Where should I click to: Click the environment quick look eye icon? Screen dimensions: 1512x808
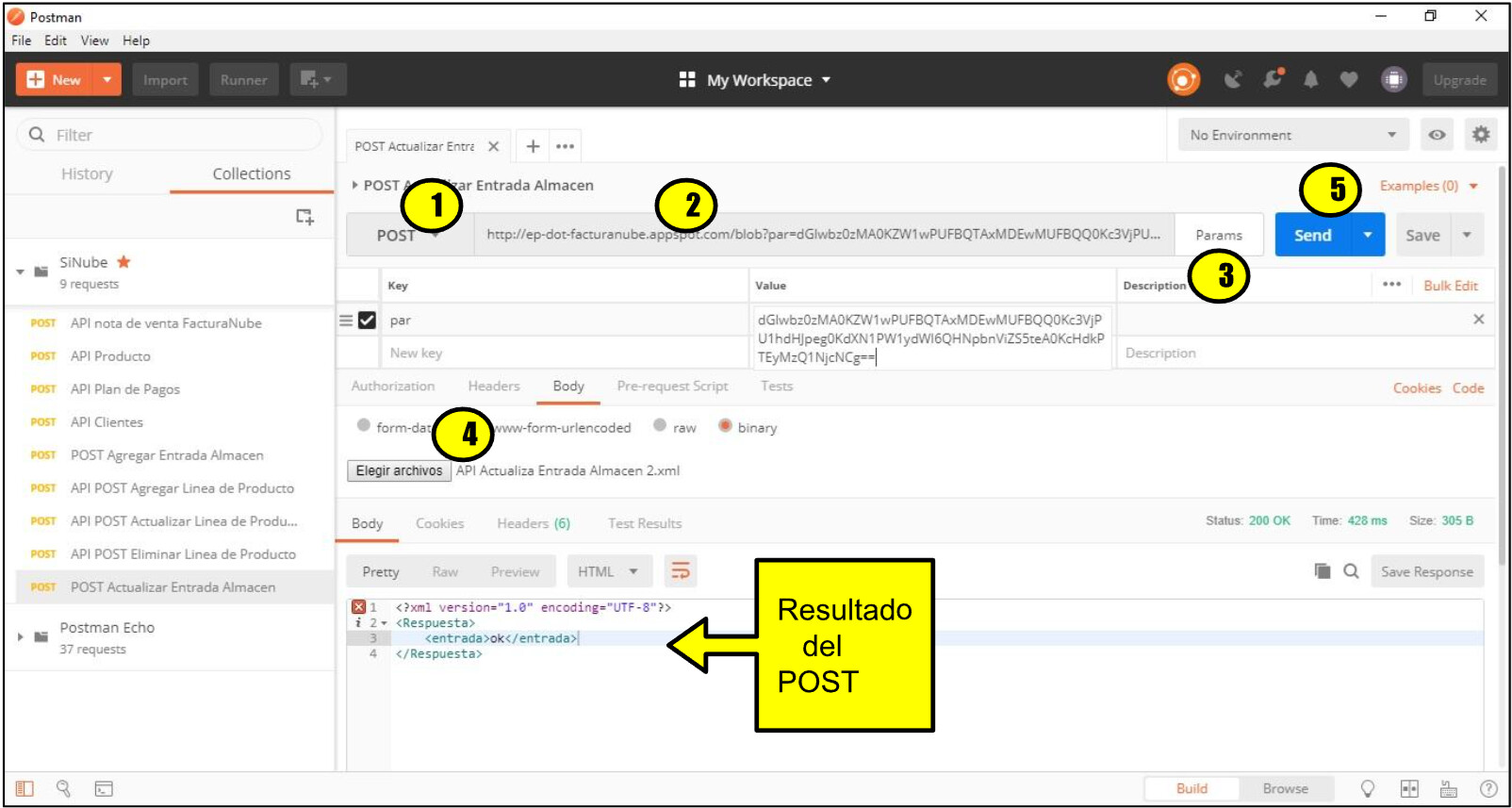(x=1437, y=135)
